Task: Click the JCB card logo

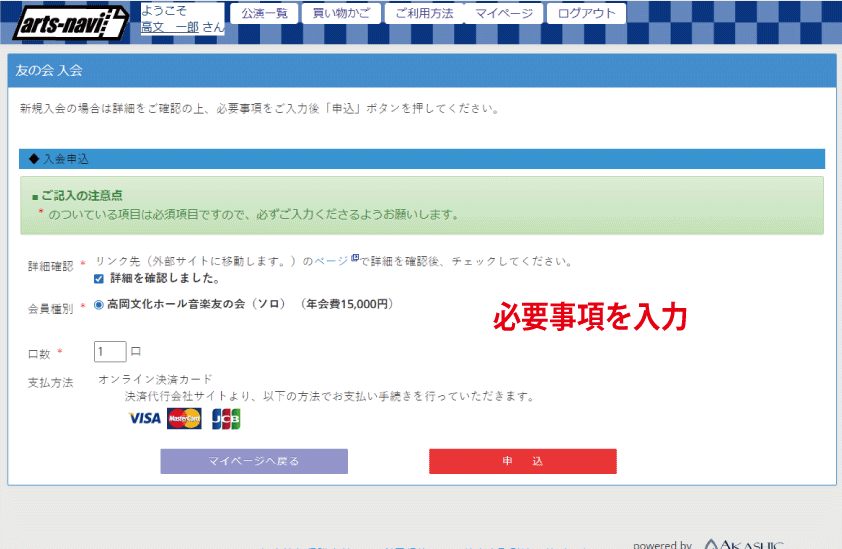Action: 226,419
